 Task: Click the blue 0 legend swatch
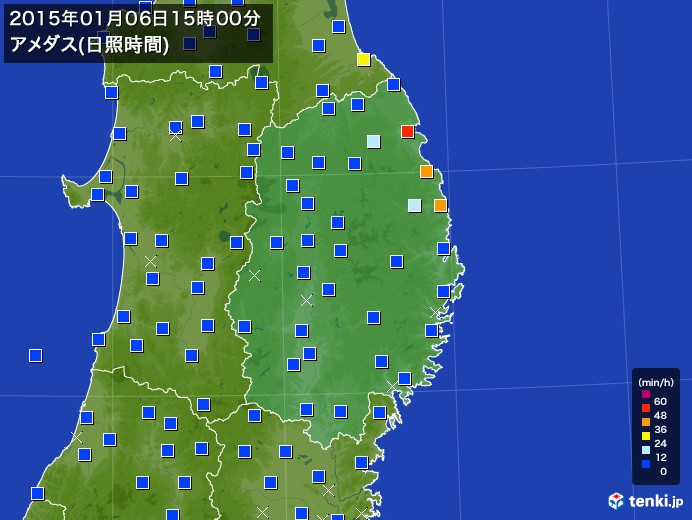click(646, 464)
